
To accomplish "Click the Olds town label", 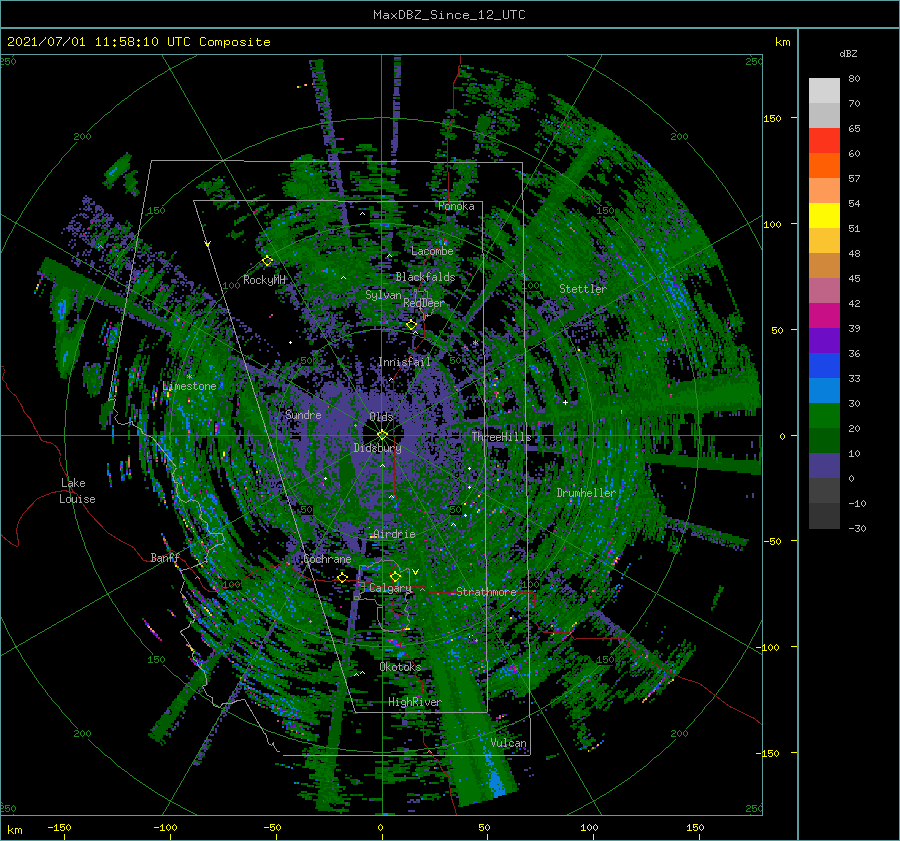I will tap(381, 416).
